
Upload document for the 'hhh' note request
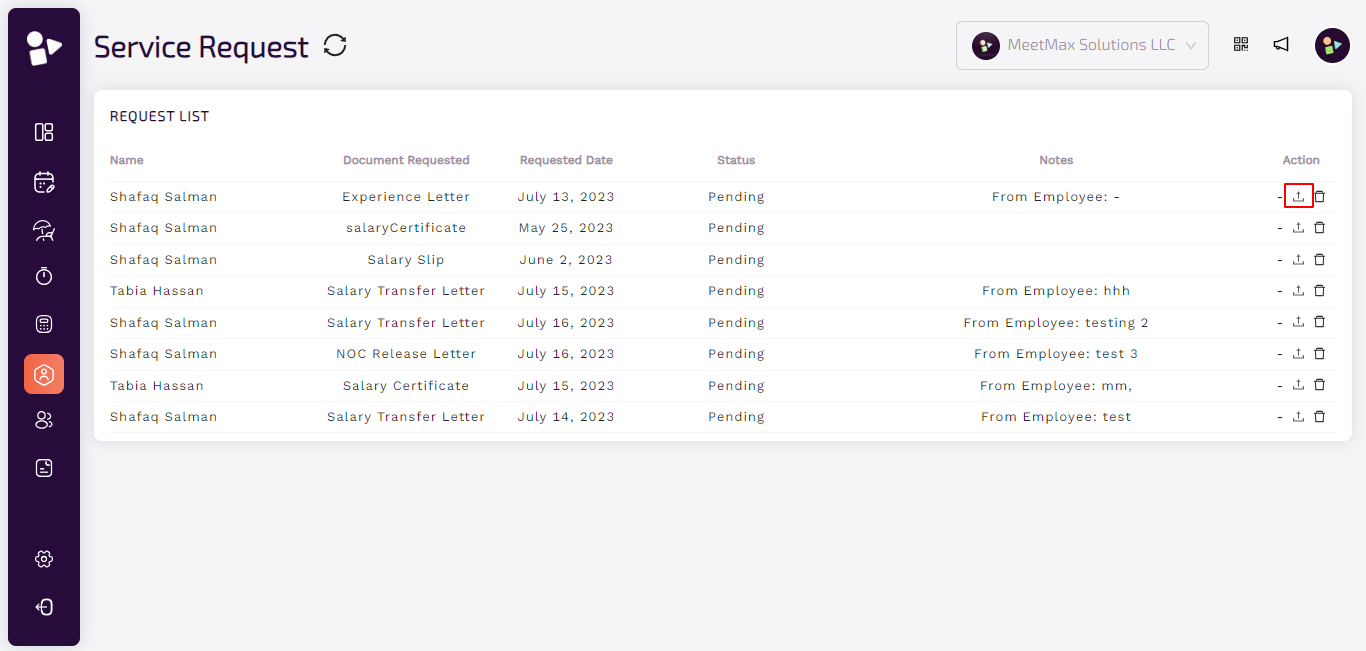(x=1298, y=291)
